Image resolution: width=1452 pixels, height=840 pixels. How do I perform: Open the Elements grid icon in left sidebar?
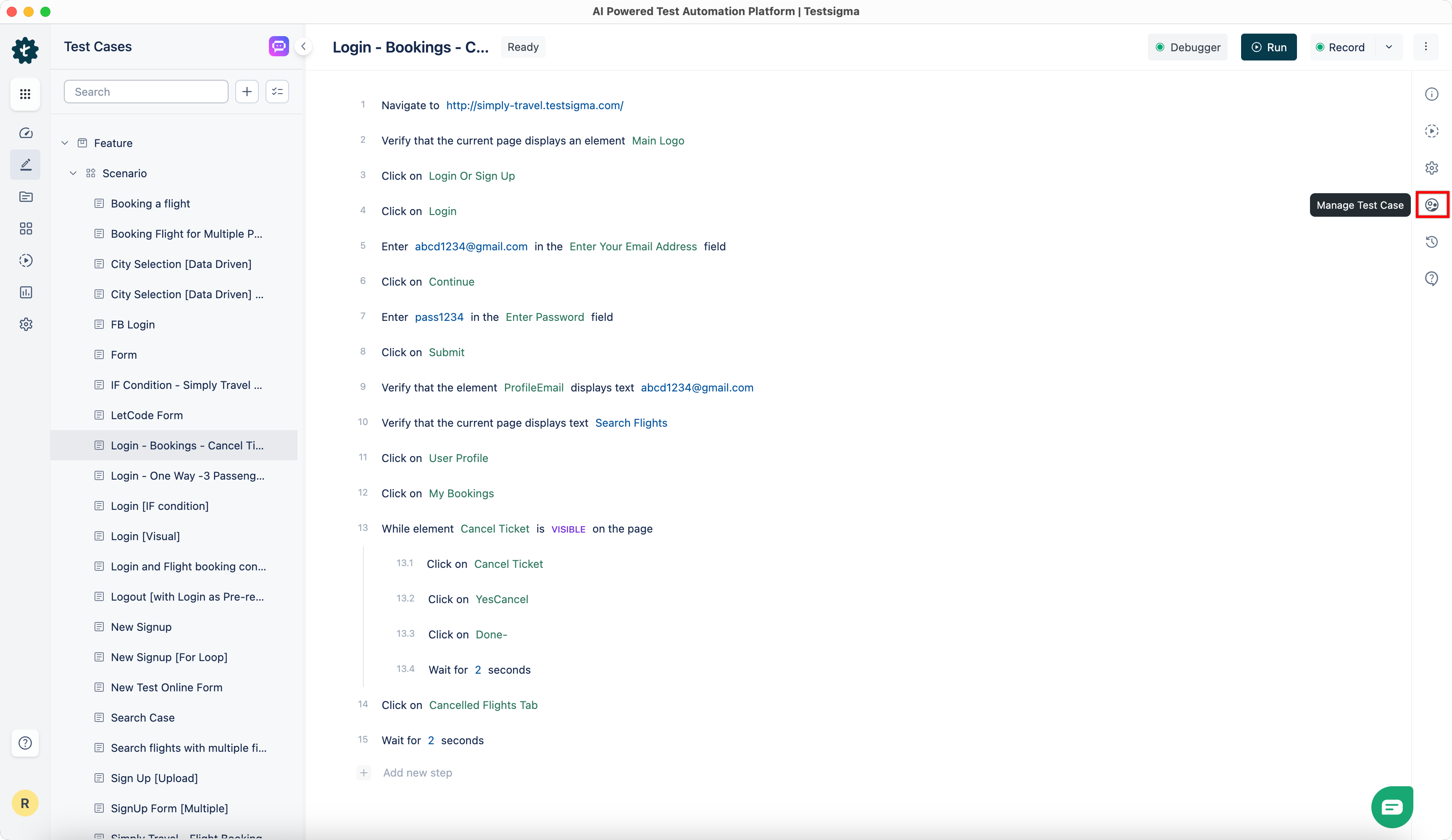click(x=25, y=228)
